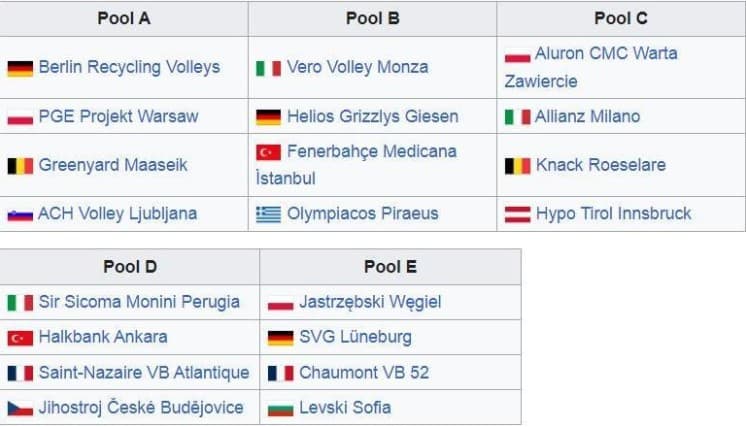746x427 pixels.
Task: Open the Allianz Milano team link
Action: (587, 116)
